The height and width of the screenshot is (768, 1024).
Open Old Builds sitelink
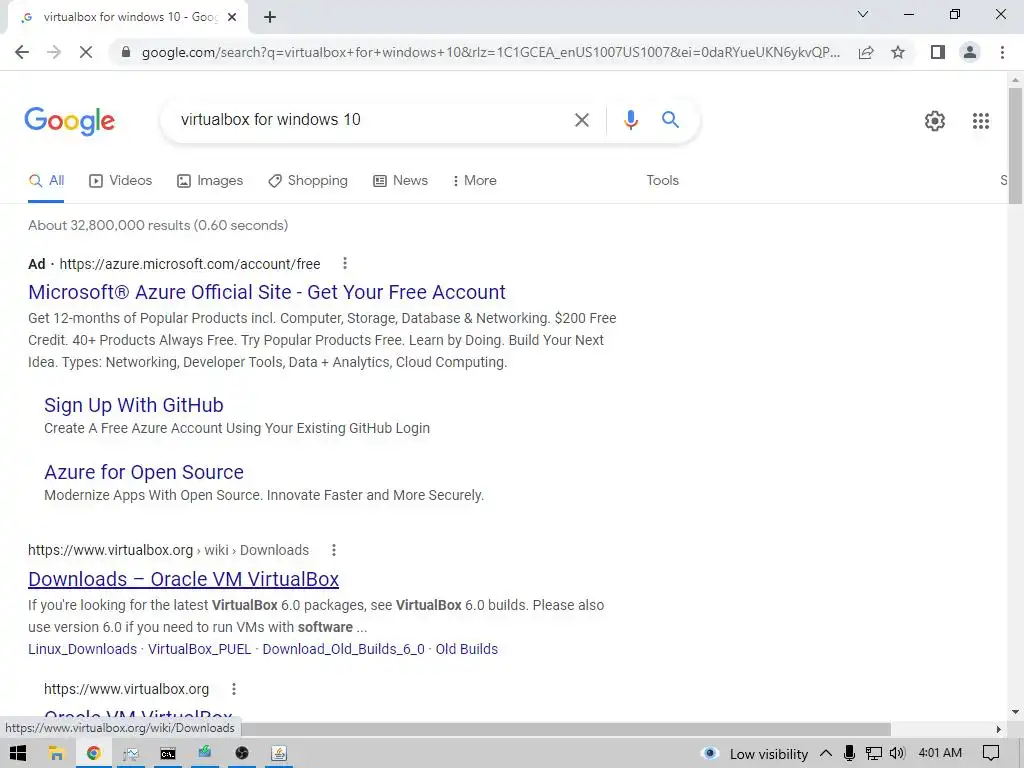pos(467,649)
